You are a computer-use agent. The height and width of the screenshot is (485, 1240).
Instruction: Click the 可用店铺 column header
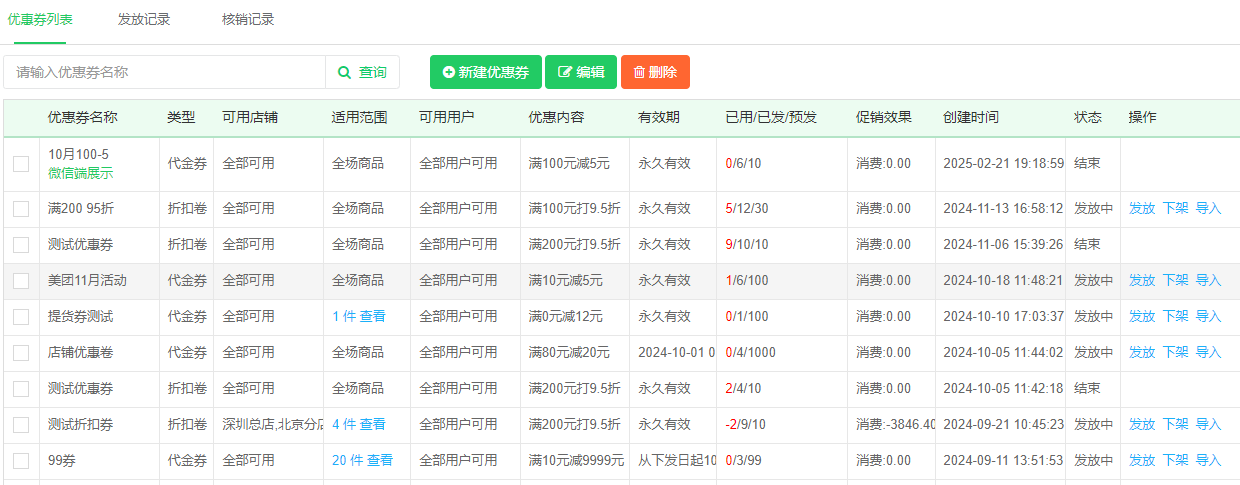(x=250, y=118)
